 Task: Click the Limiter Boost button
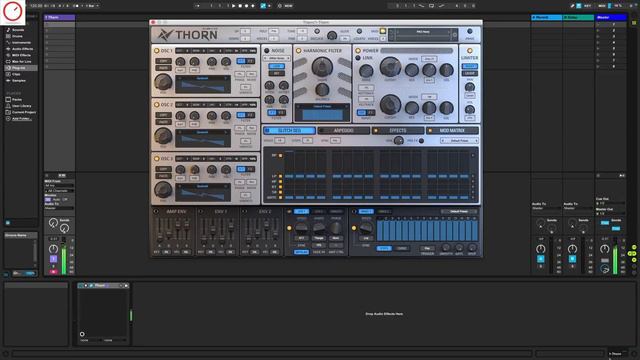(x=469, y=66)
